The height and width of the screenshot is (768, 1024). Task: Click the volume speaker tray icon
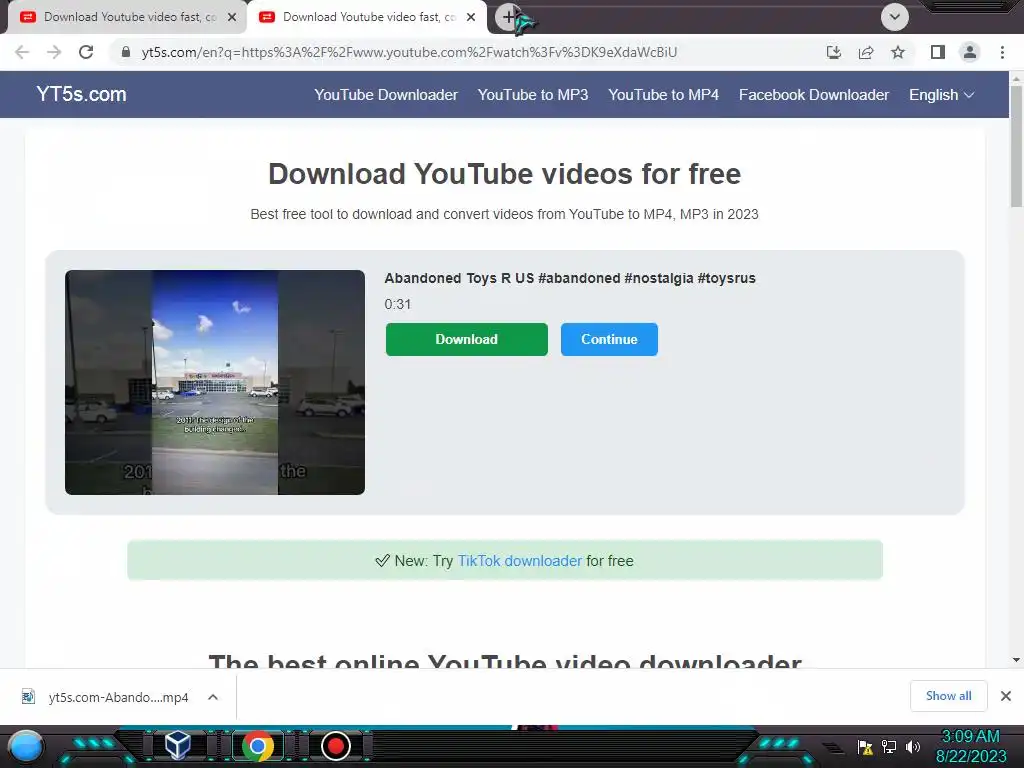pyautogui.click(x=913, y=746)
